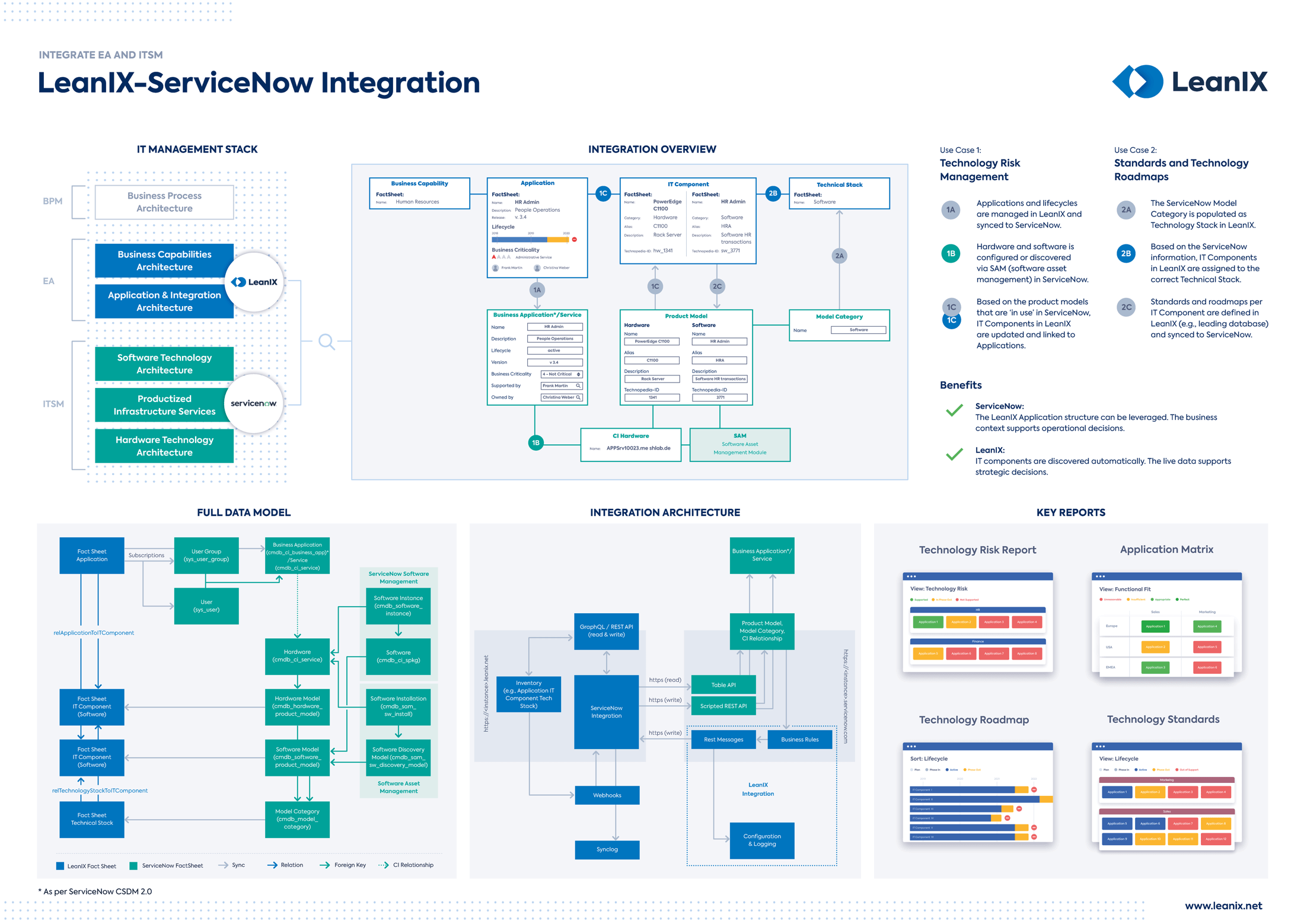
Task: Click the 'ServiceNow Integration' architecture box
Action: (x=606, y=712)
